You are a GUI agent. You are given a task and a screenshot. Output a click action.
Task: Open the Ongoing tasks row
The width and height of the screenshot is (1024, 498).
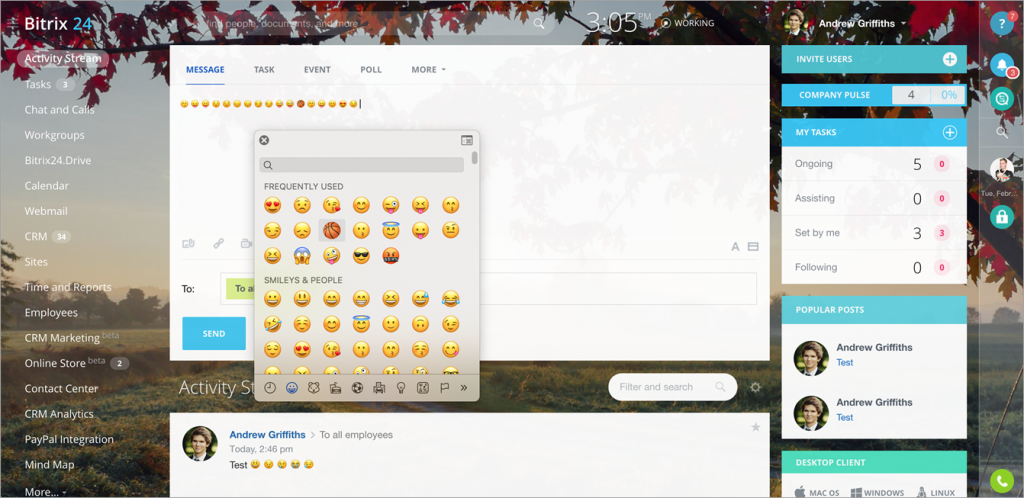(x=874, y=164)
